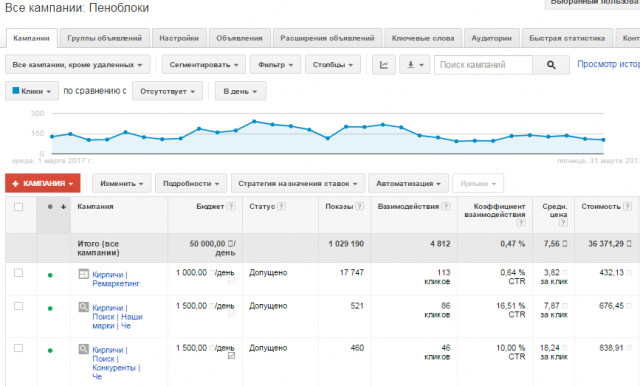Screen dimensions: 640x386
Task: Click the highest peak point on chart
Action: pyautogui.click(x=254, y=121)
